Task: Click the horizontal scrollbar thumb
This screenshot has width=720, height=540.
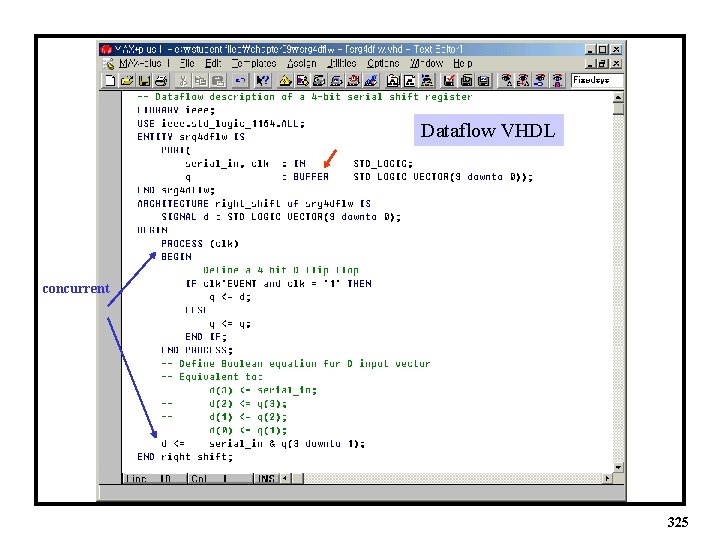Action: (298, 478)
